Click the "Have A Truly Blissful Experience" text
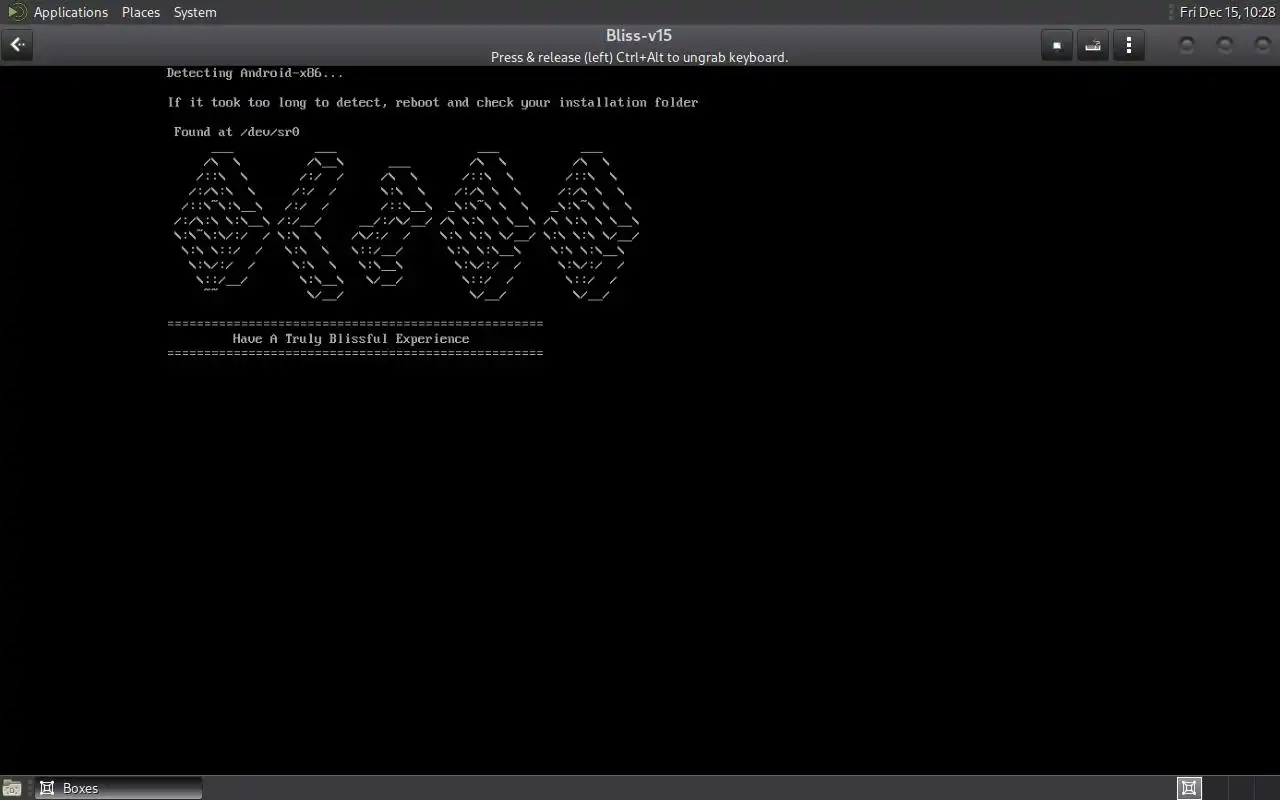The image size is (1280, 800). (351, 339)
